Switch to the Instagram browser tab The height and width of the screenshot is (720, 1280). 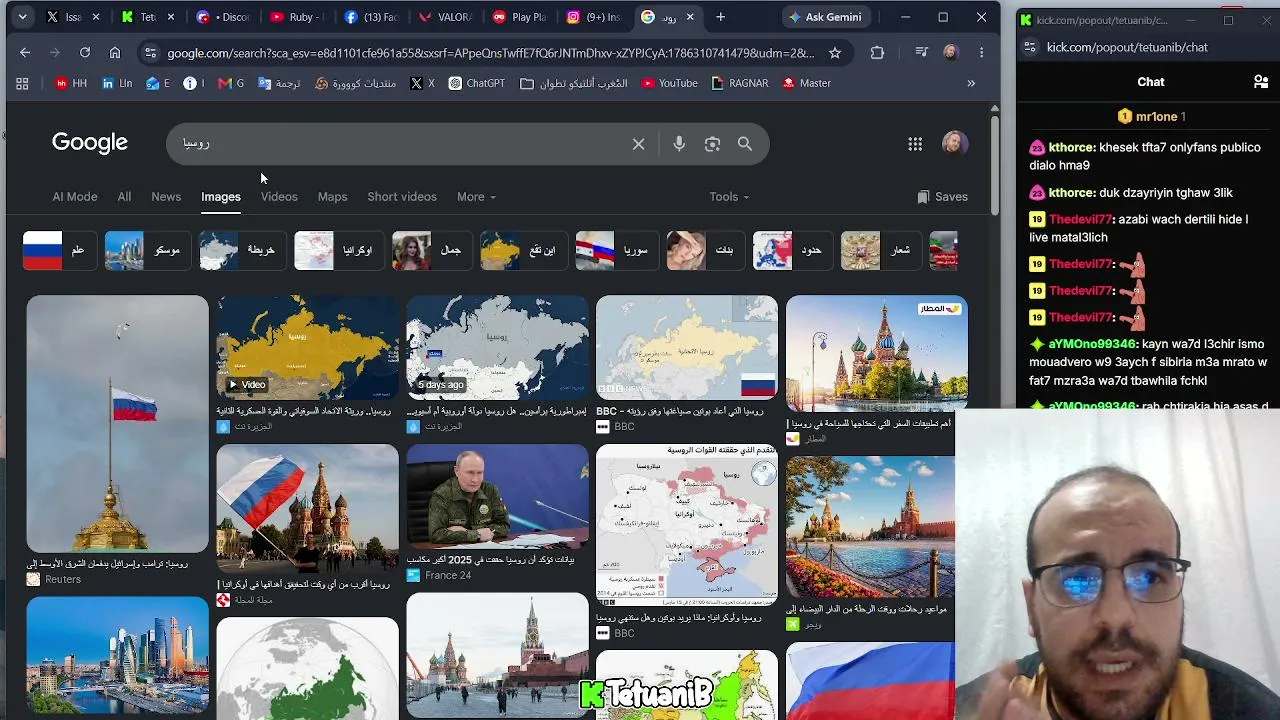tap(593, 17)
